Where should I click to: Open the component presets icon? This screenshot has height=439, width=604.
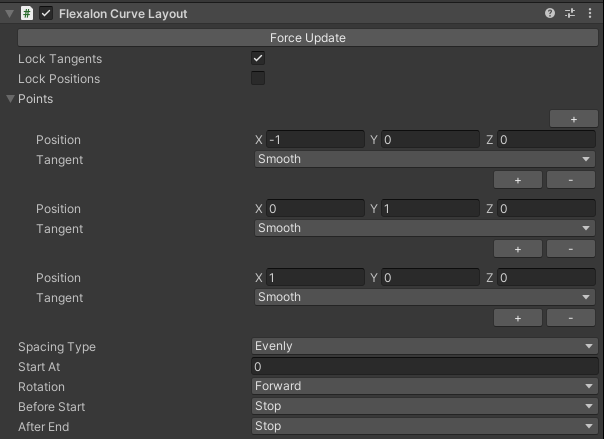pyautogui.click(x=570, y=13)
